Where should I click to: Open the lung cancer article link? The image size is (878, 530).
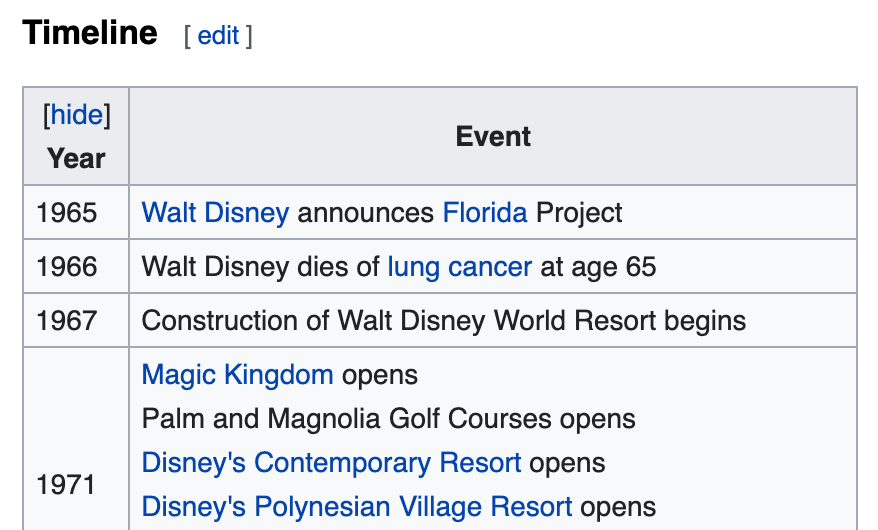[460, 267]
